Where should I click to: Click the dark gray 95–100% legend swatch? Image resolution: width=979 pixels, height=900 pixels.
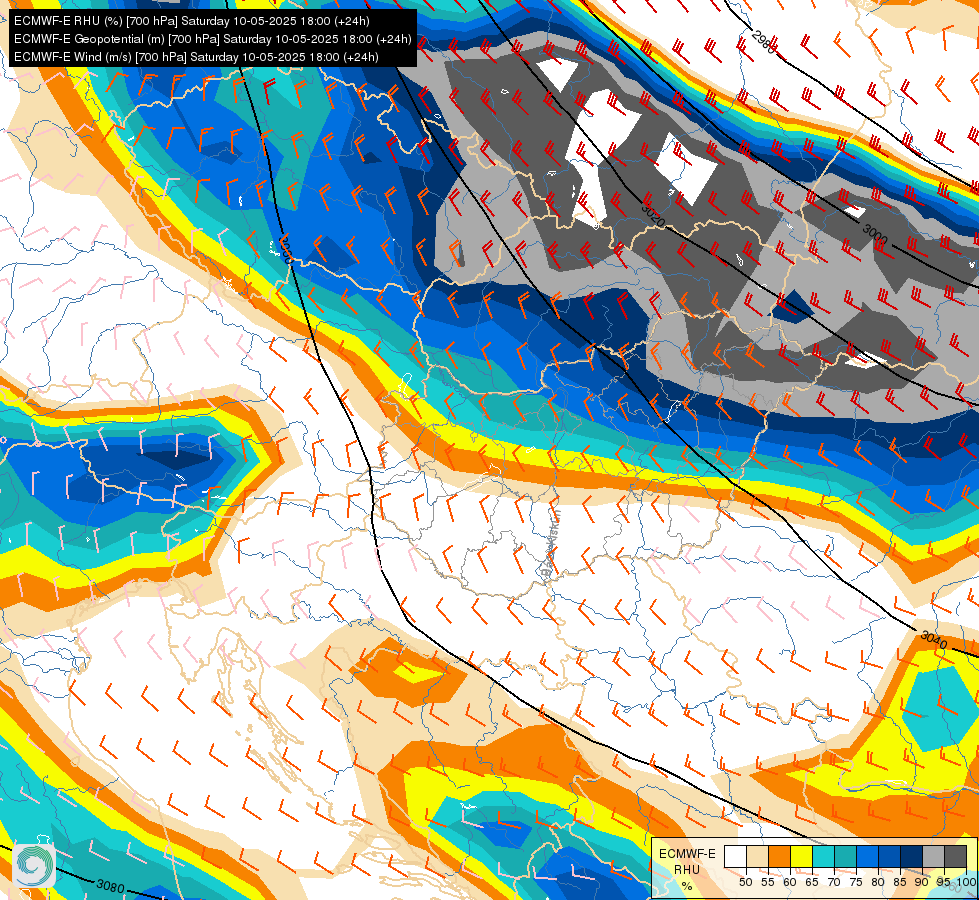click(x=955, y=856)
